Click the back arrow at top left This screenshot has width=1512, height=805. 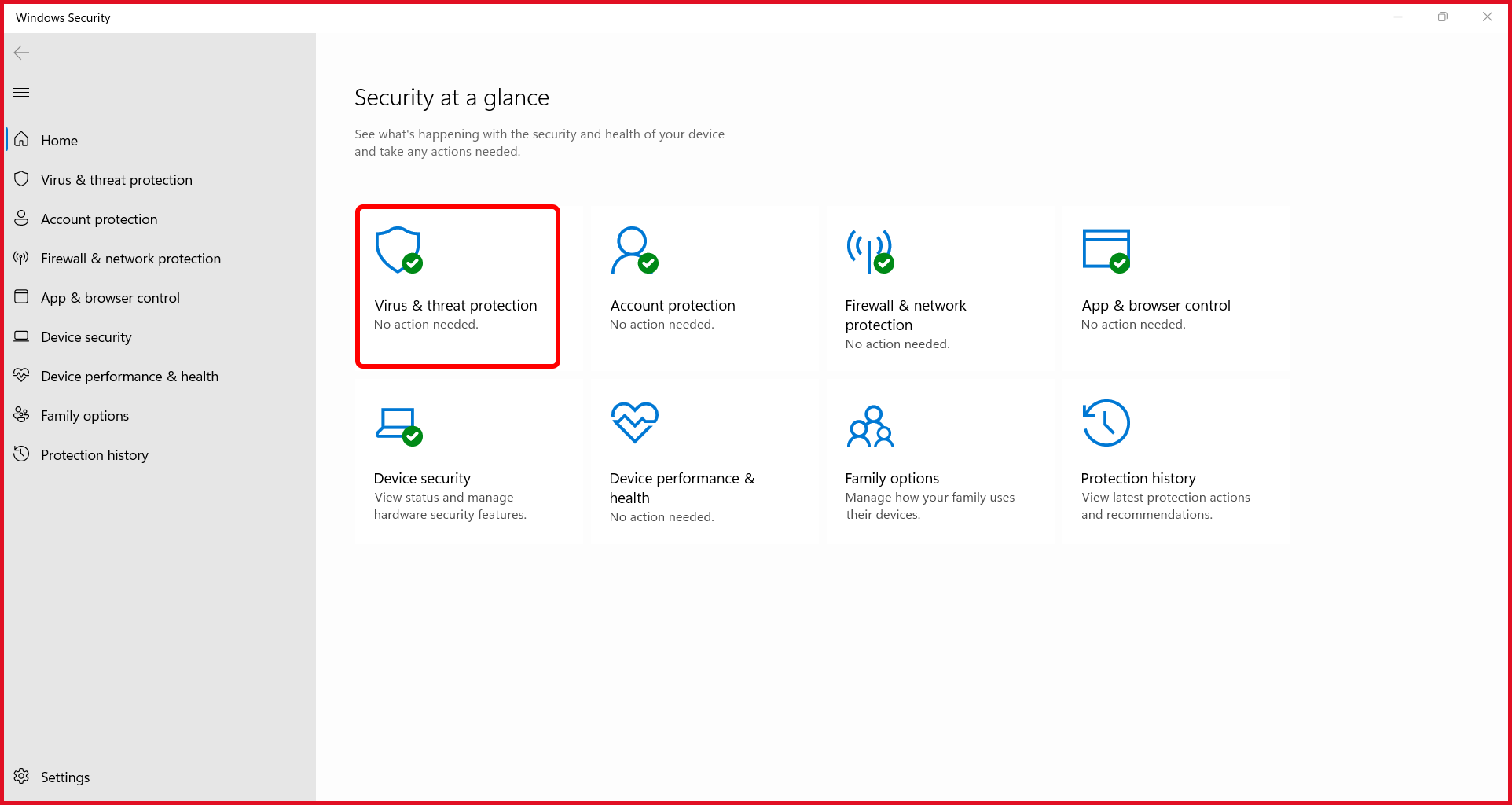click(x=20, y=53)
